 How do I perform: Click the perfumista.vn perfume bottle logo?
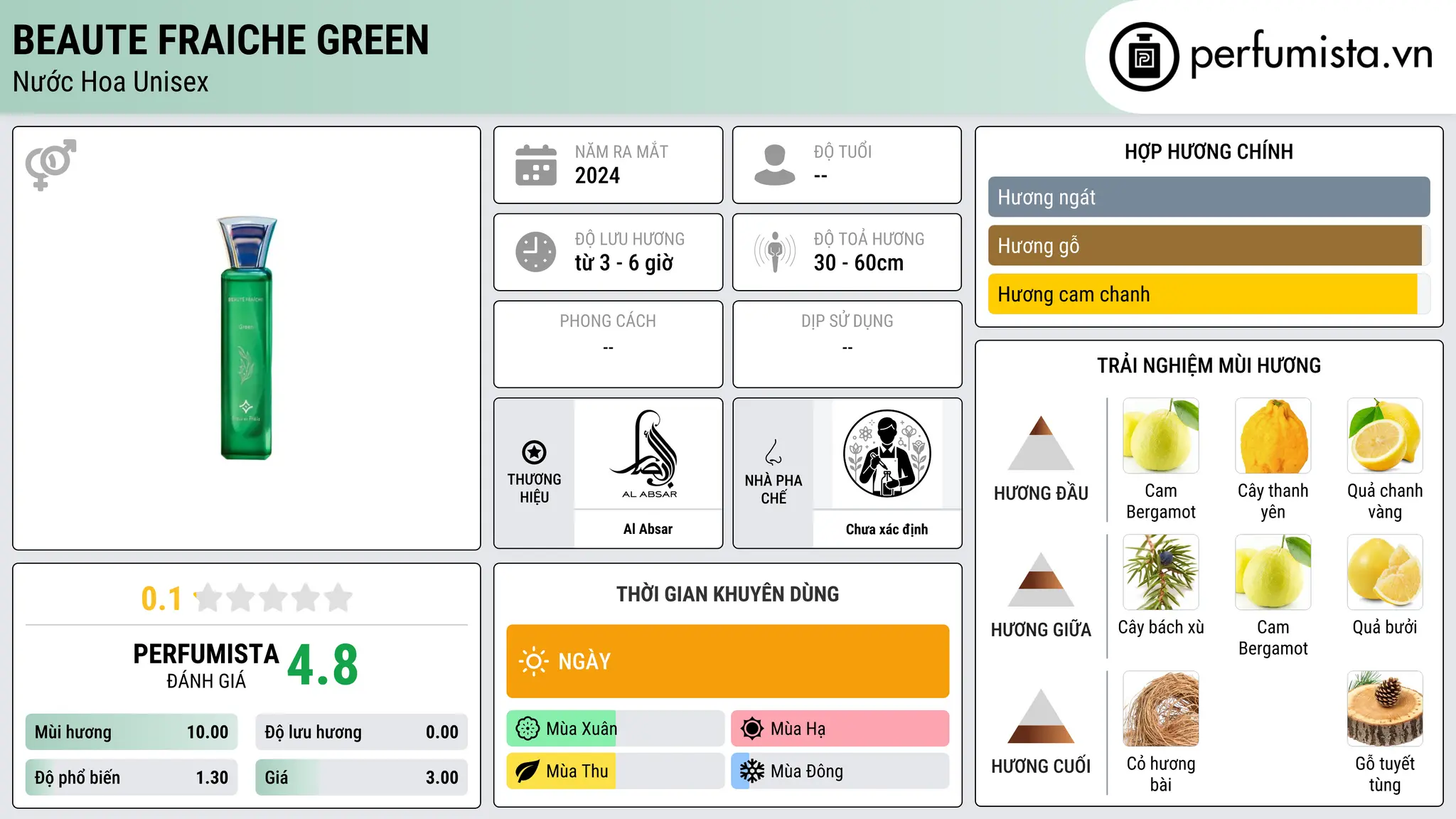tap(1144, 57)
